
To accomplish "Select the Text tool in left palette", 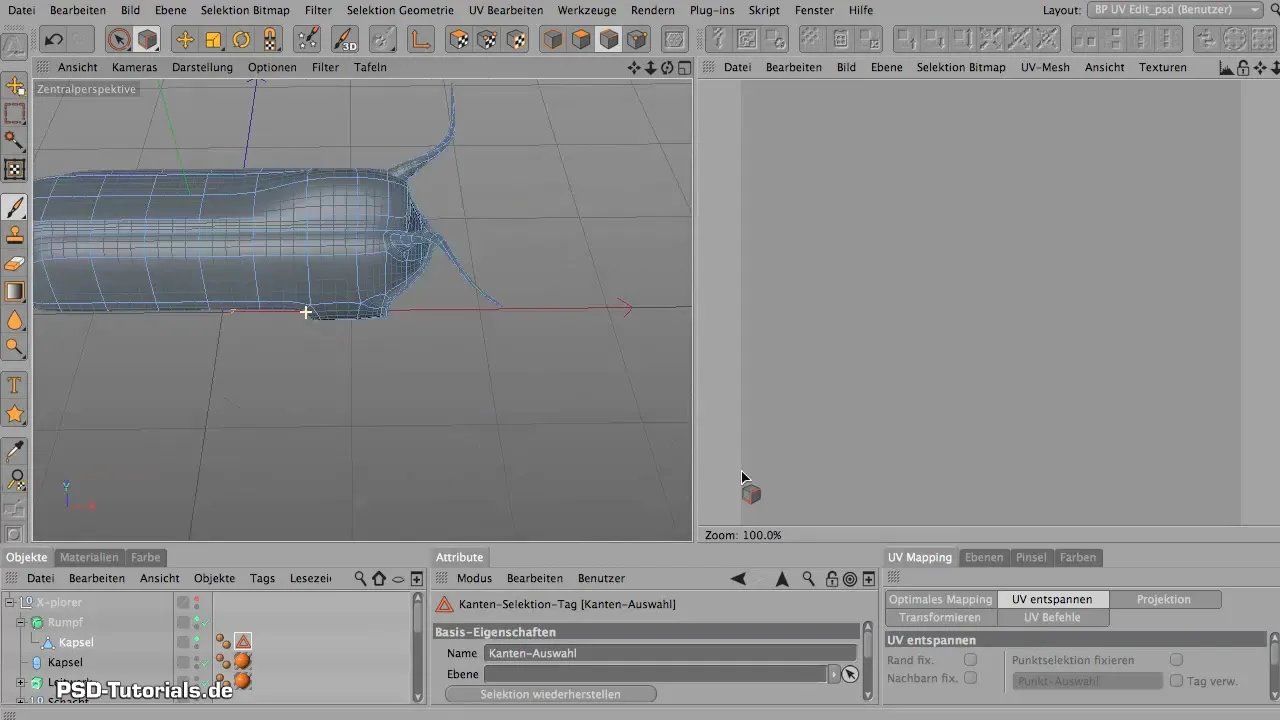I will pyautogui.click(x=15, y=385).
